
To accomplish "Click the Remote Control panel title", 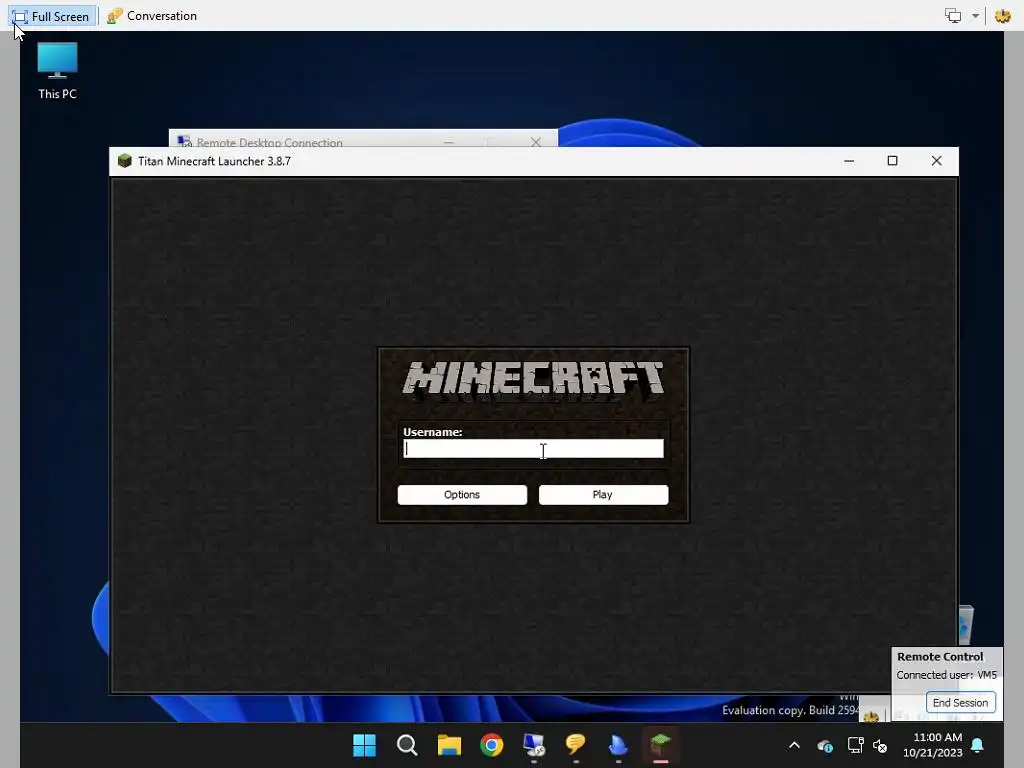I will point(940,657).
